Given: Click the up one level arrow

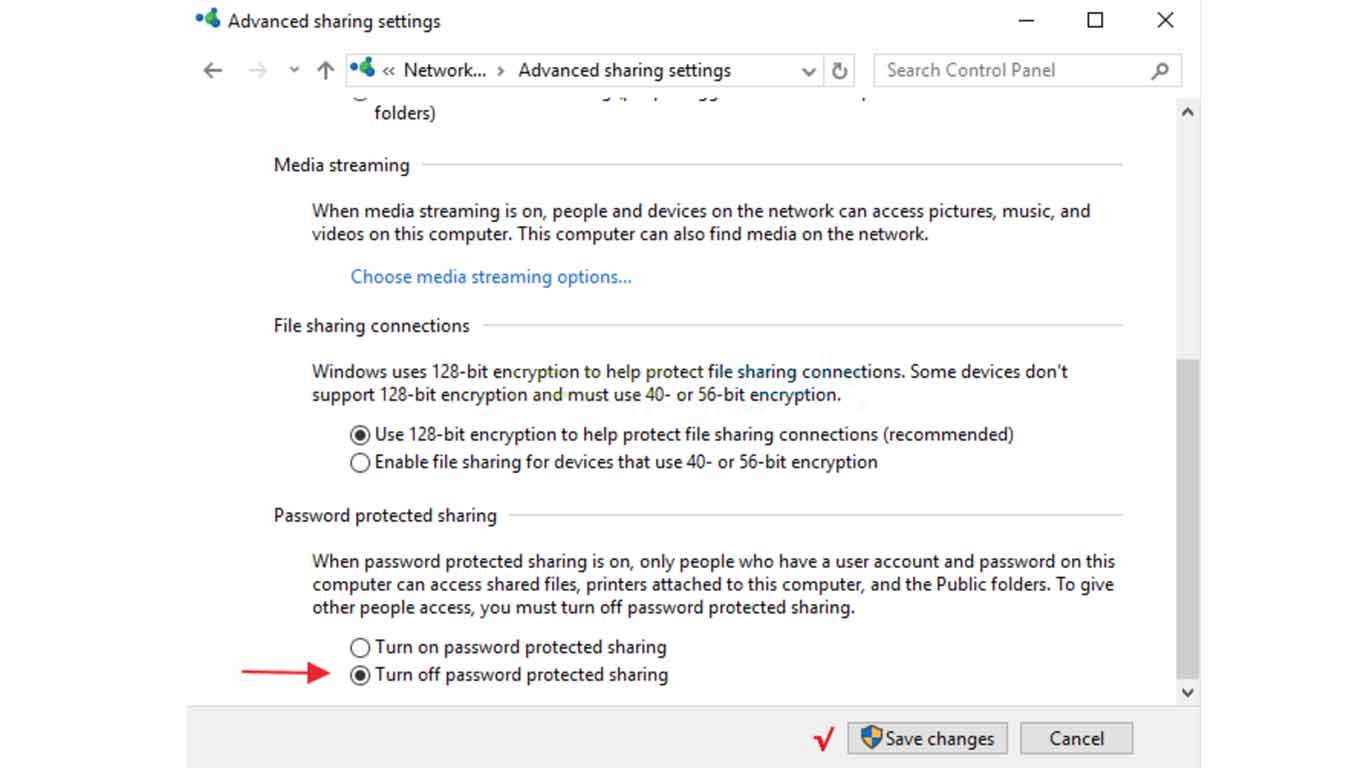Looking at the screenshot, I should click(x=325, y=70).
